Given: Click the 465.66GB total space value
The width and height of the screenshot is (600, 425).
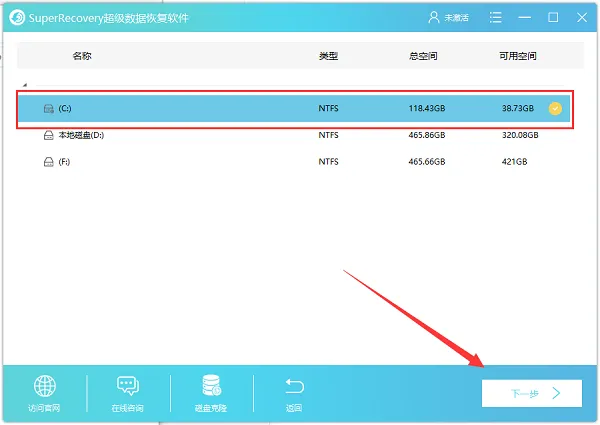Looking at the screenshot, I should click(x=427, y=161).
